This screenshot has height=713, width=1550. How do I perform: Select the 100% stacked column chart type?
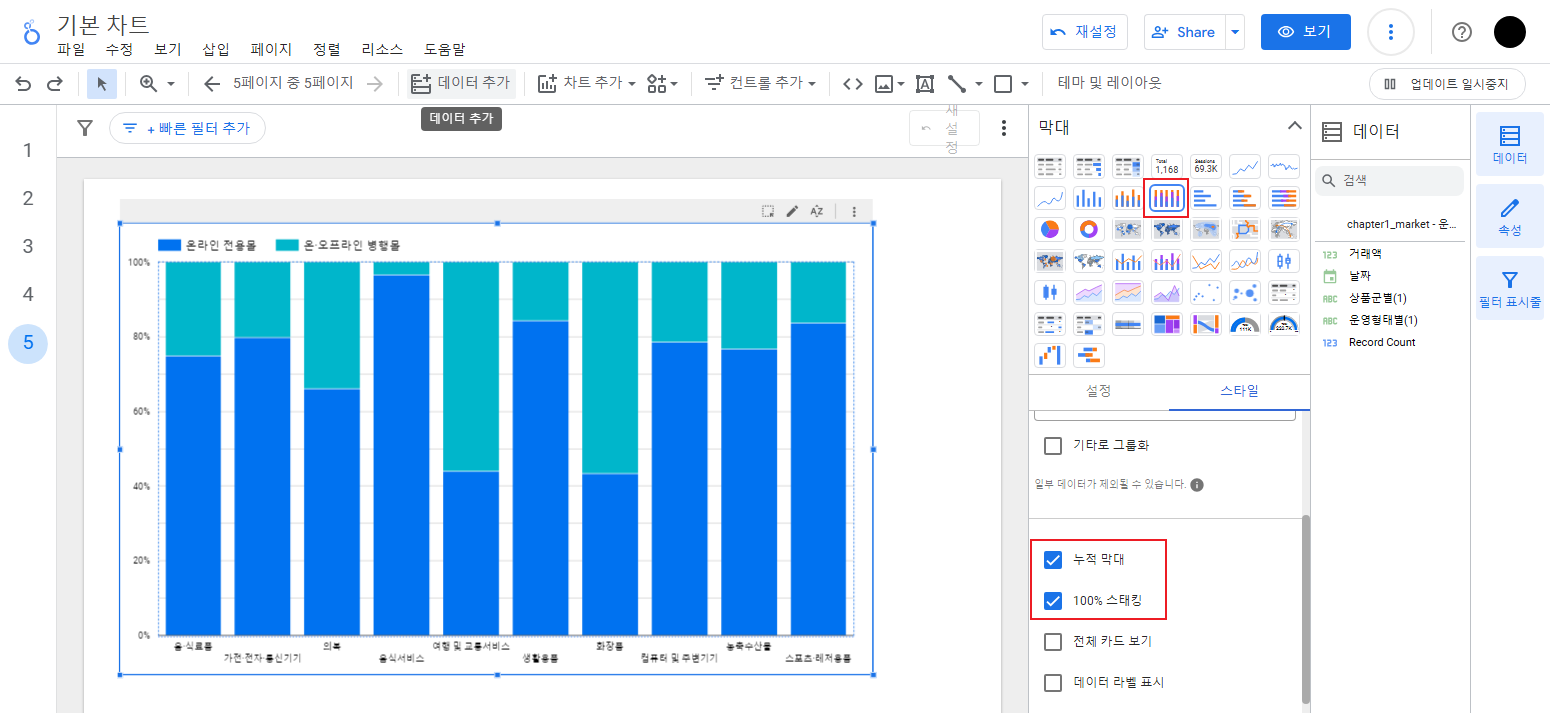1167,198
